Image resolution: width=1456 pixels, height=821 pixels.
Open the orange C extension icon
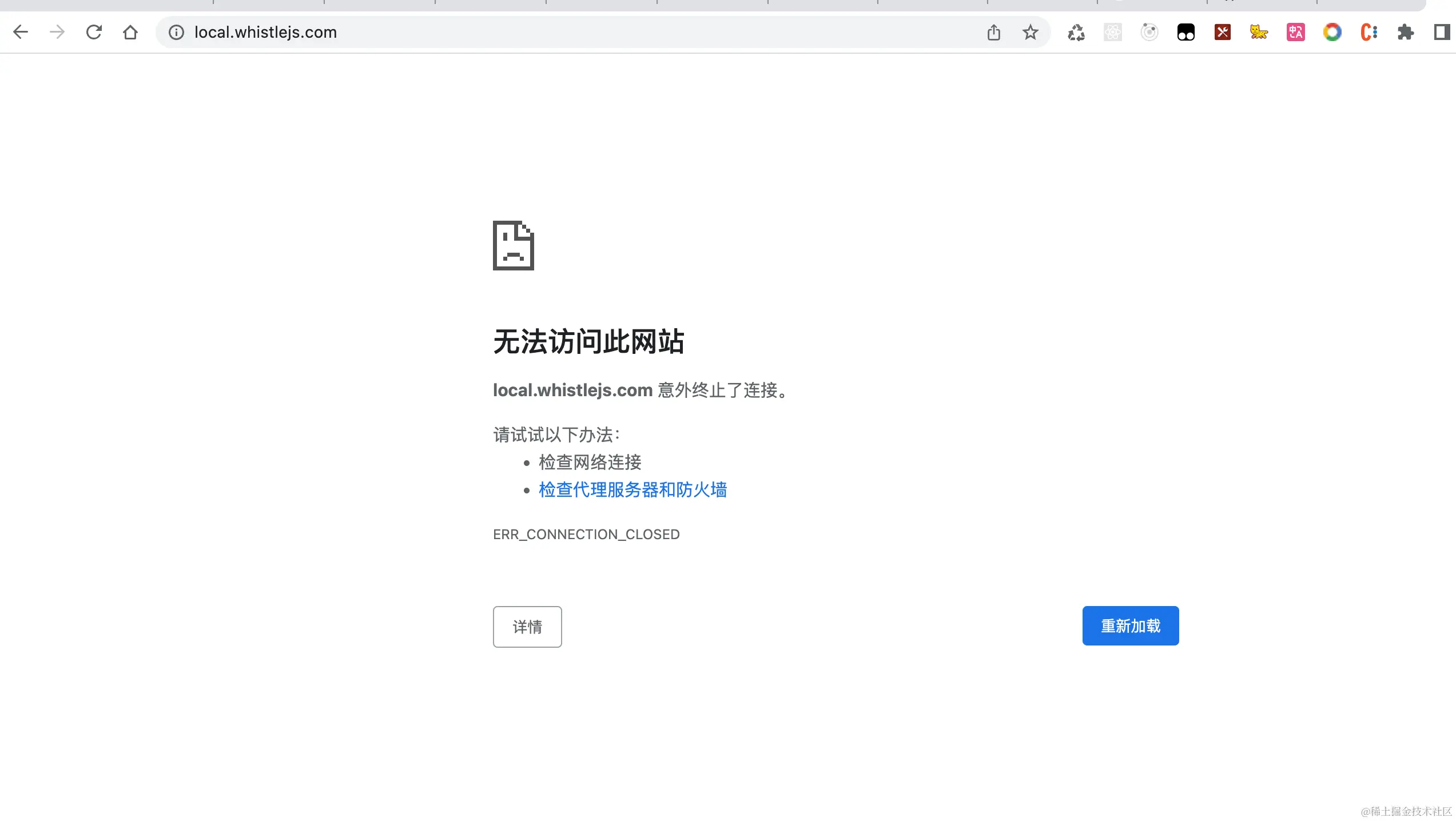pos(1369,32)
